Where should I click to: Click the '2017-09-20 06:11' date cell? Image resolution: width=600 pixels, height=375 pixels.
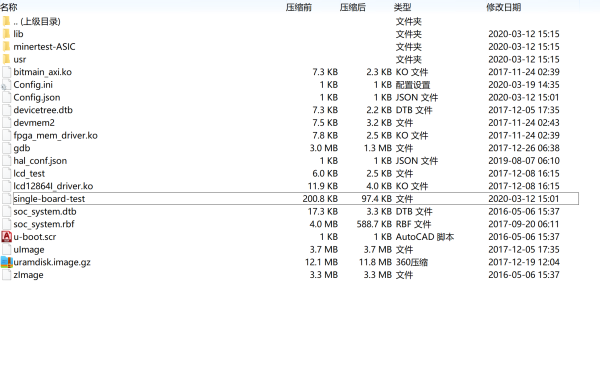click(523, 224)
